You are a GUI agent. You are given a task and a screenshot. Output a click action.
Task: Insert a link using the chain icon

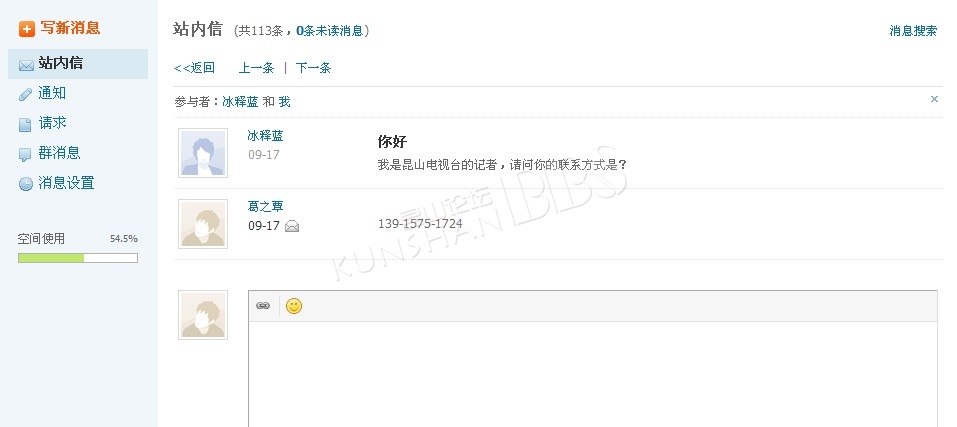click(x=263, y=306)
